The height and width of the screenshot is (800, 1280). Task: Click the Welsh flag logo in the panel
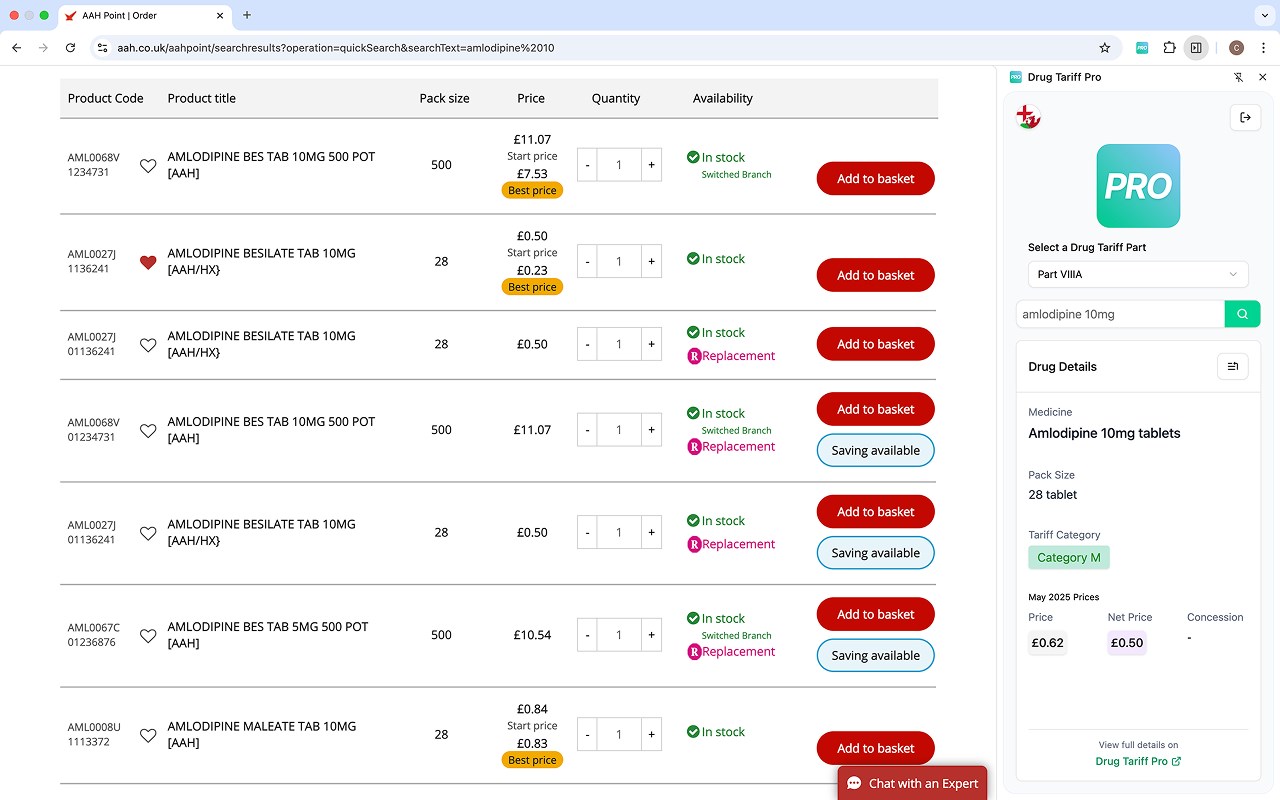coord(1028,117)
